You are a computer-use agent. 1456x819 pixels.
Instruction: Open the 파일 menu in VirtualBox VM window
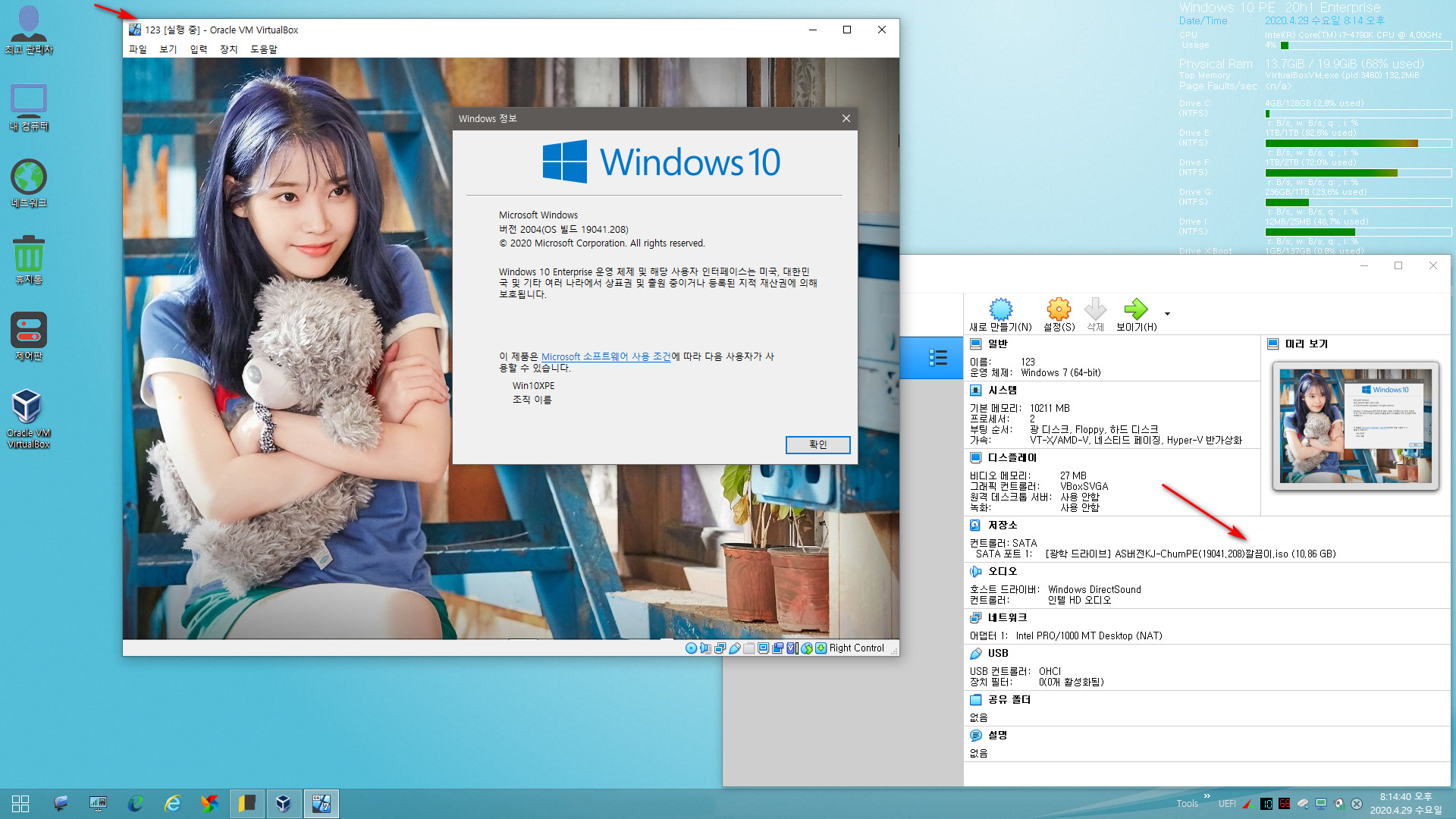(x=137, y=49)
